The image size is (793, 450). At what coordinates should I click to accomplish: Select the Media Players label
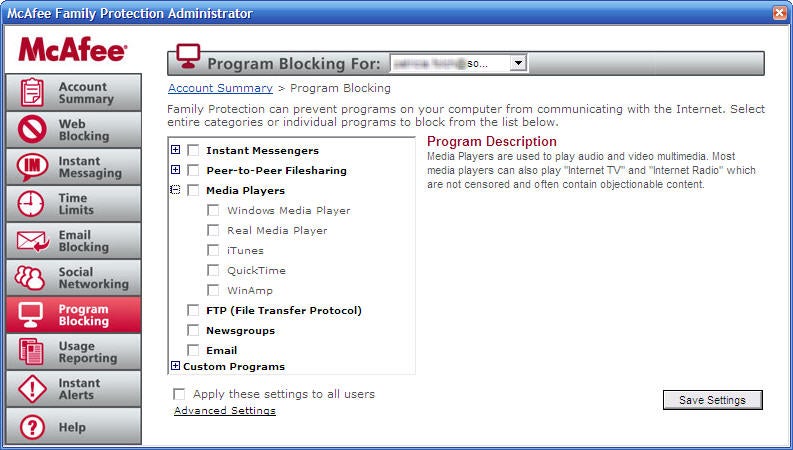pos(245,191)
